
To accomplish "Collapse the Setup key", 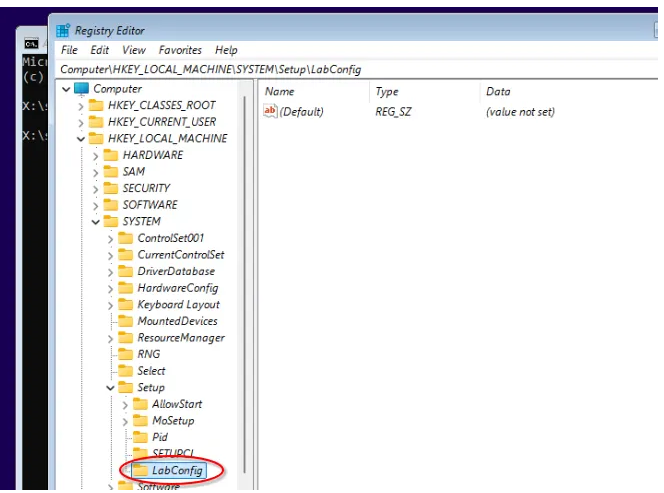I will pos(110,387).
